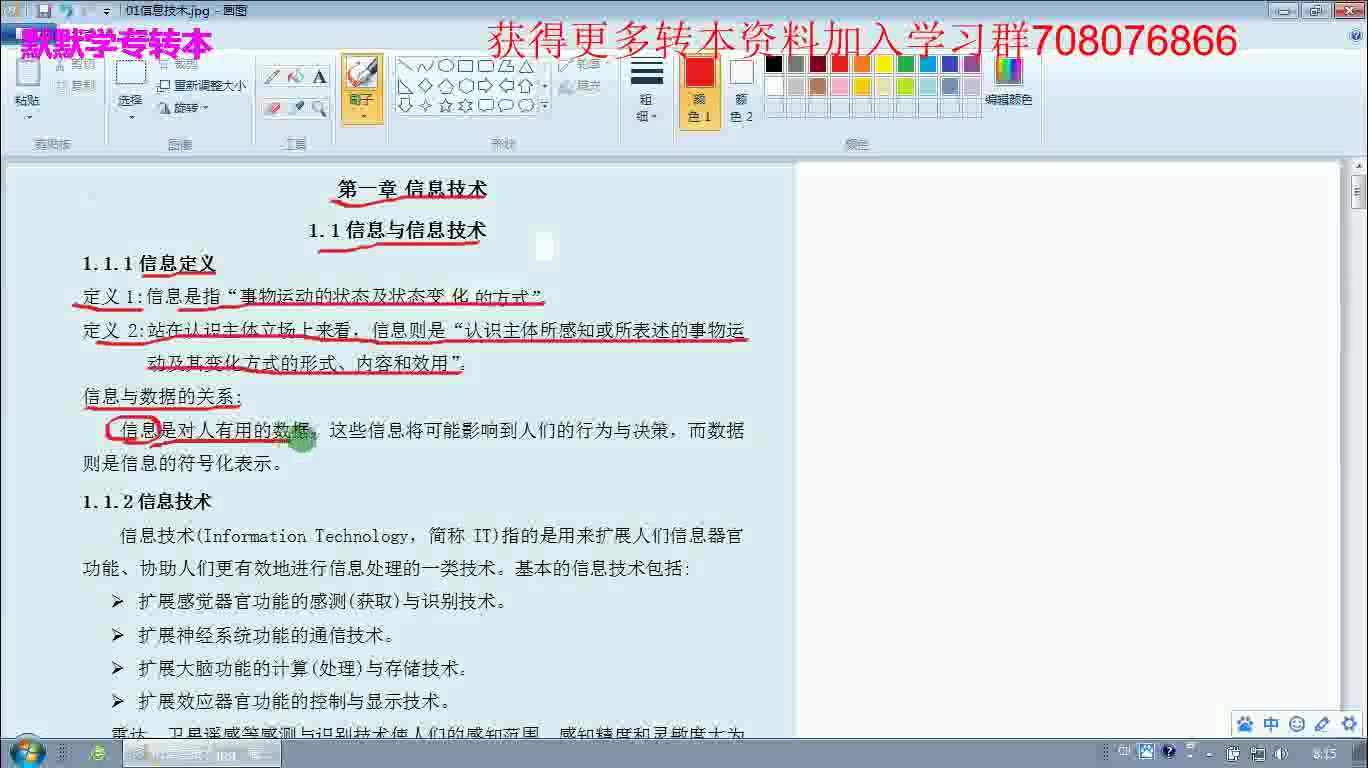This screenshot has width=1368, height=768.
Task: Click the Paint window taskbar button
Action: [x=202, y=753]
